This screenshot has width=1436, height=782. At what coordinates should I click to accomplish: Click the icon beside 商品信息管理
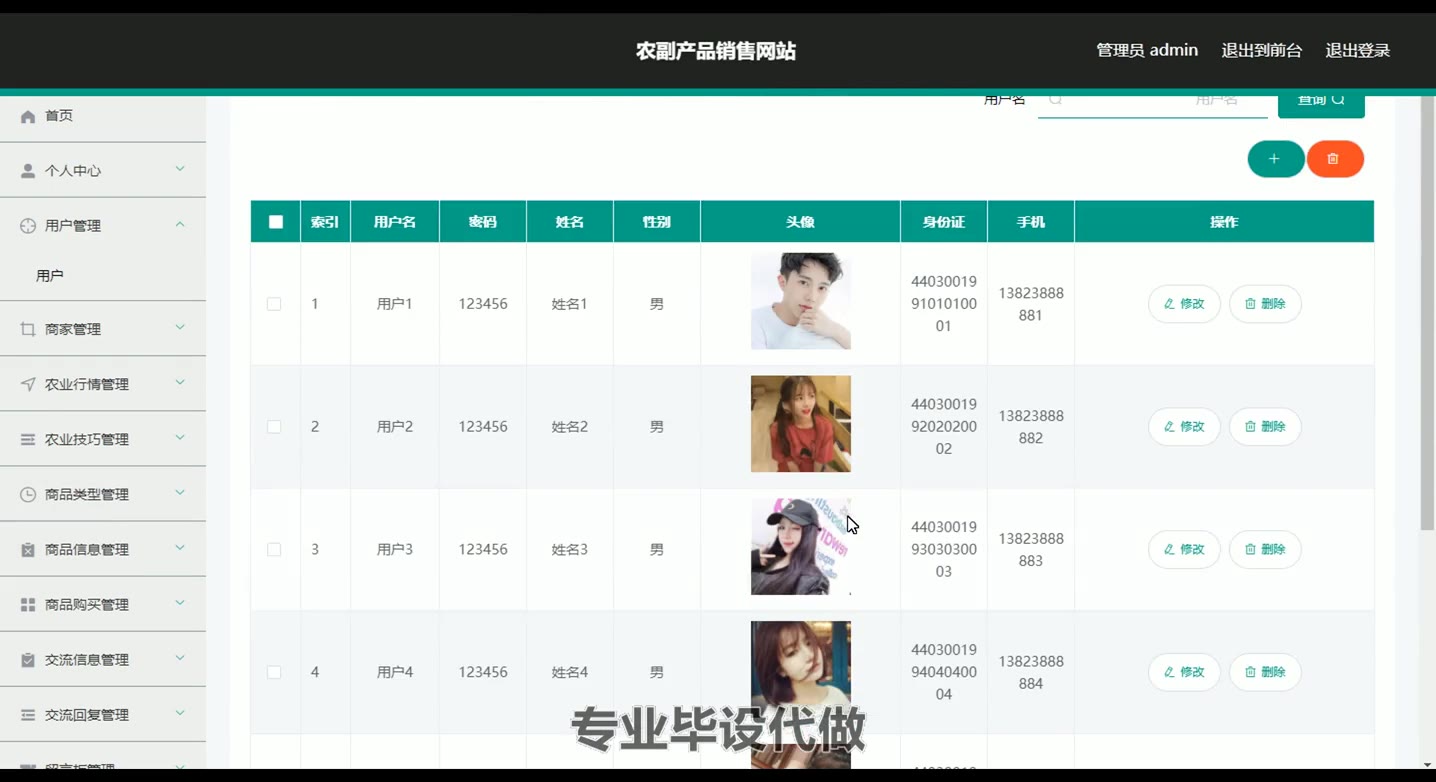click(x=28, y=550)
